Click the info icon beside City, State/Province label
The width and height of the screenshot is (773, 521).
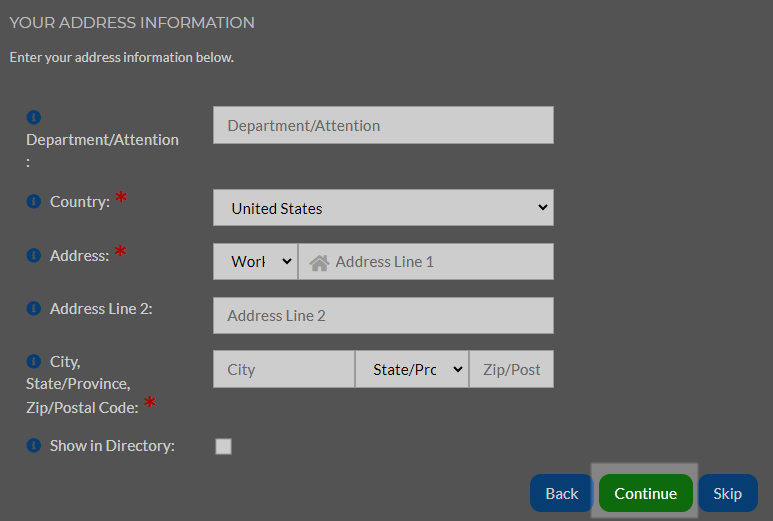[x=34, y=361]
